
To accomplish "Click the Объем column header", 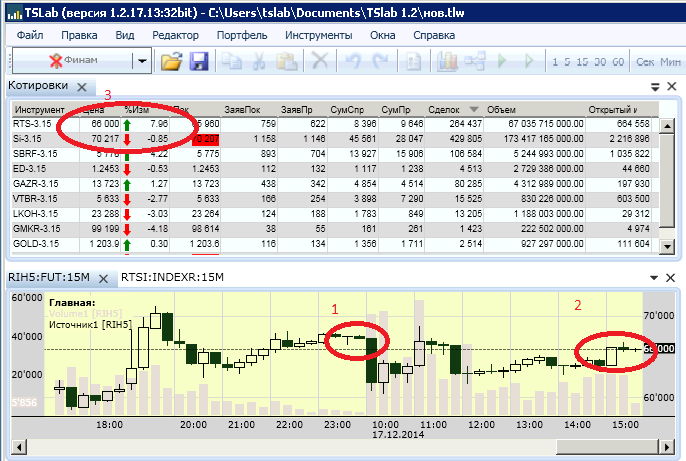I will (x=535, y=110).
